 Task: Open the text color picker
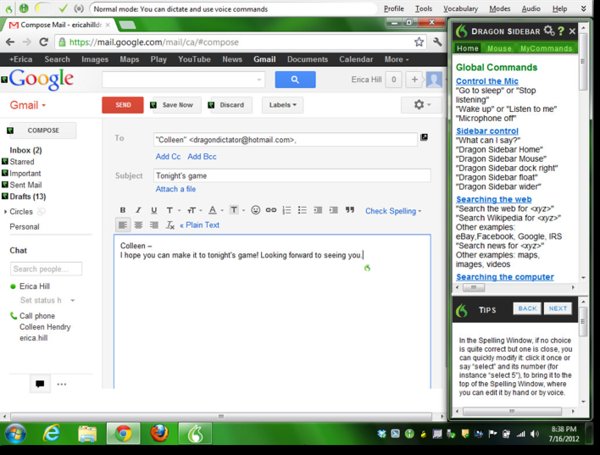coord(215,210)
